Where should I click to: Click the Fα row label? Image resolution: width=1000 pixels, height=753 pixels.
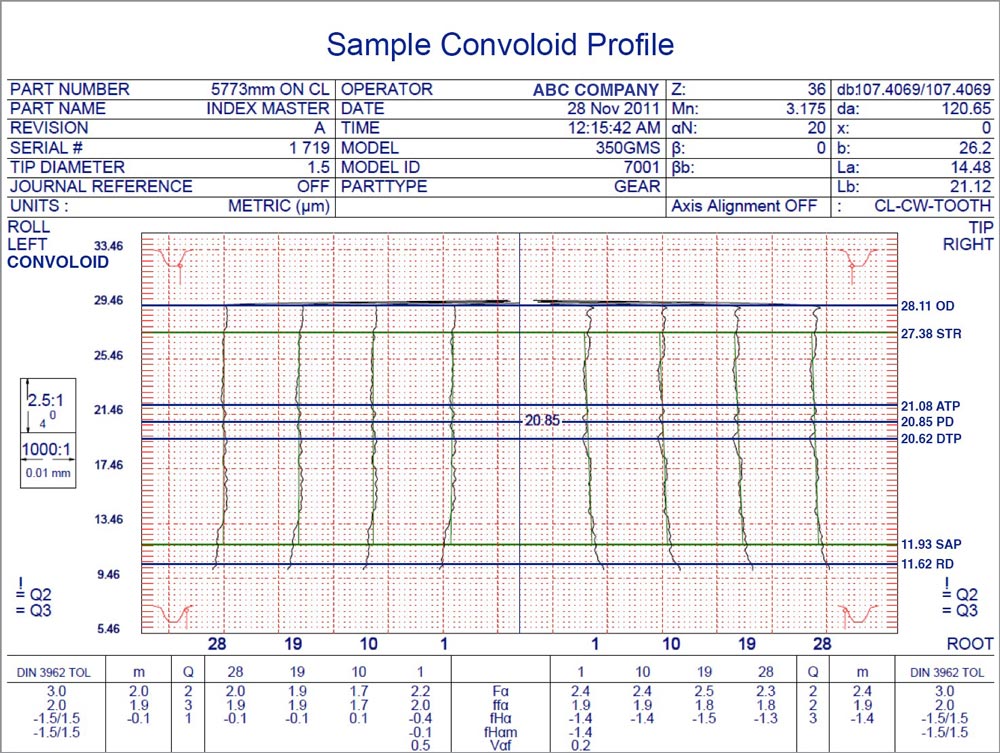[501, 691]
